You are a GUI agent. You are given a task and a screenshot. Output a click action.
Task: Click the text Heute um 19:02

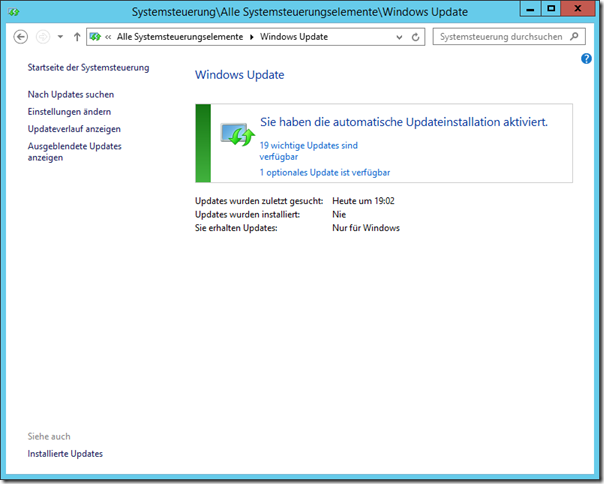click(x=363, y=201)
